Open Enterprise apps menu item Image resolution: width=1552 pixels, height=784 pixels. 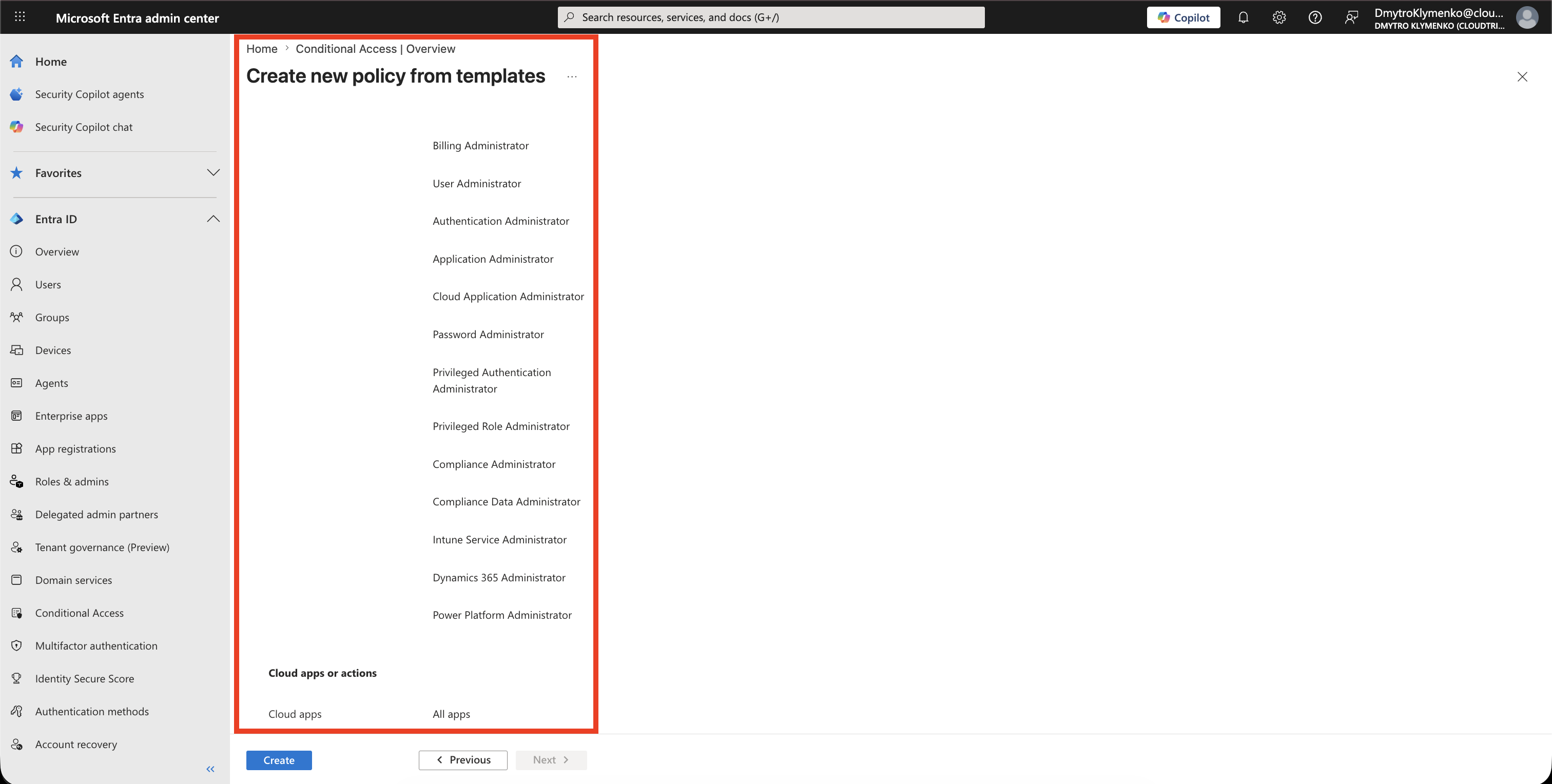pyautogui.click(x=71, y=416)
